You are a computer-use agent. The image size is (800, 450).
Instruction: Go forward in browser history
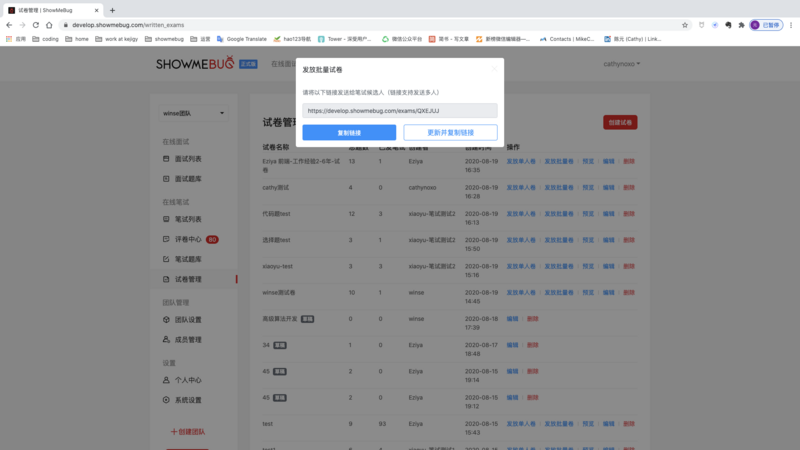click(x=22, y=25)
